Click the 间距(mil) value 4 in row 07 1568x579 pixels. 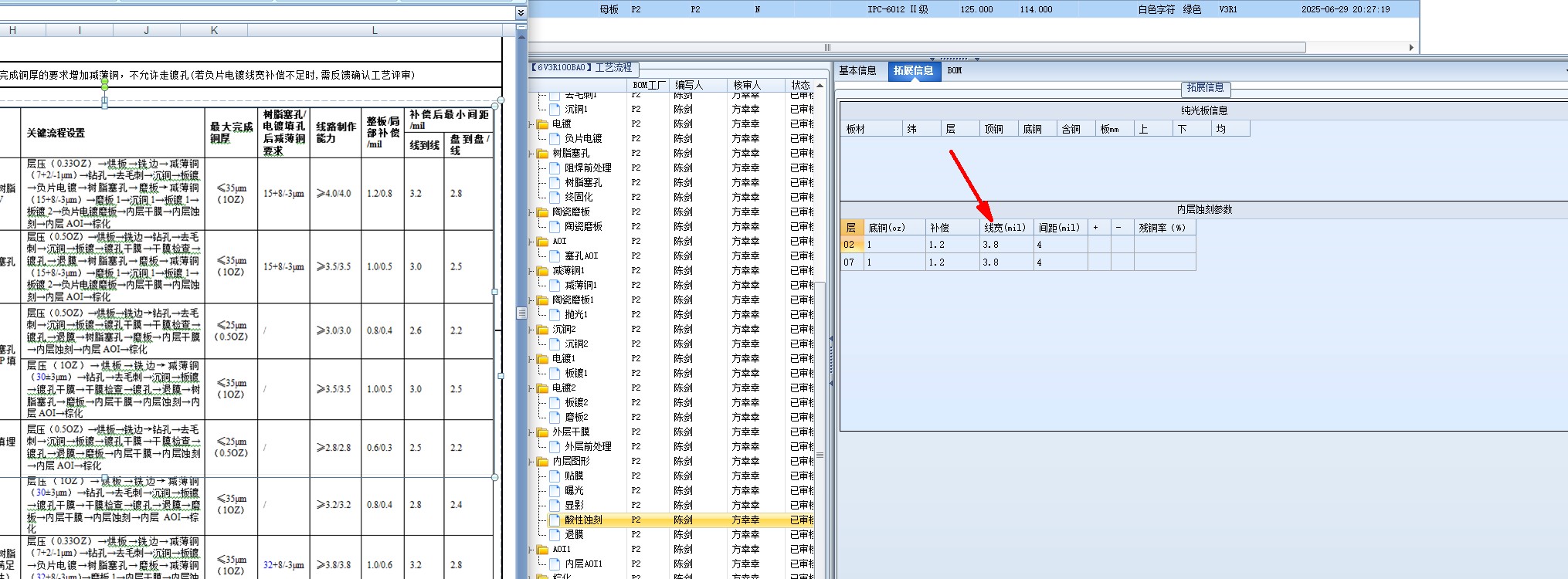pos(1061,262)
